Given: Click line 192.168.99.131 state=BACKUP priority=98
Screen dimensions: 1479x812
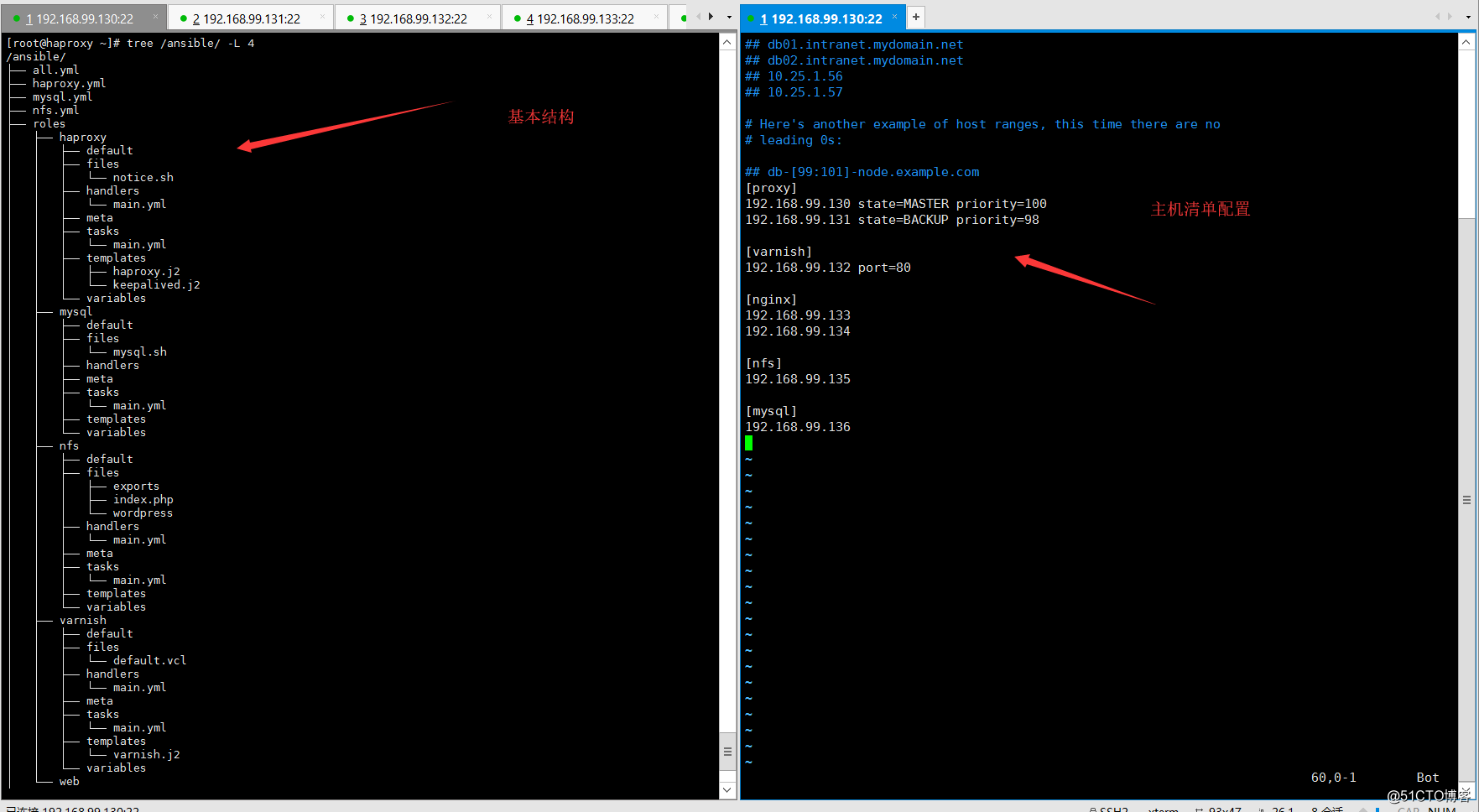Looking at the screenshot, I should pyautogui.click(x=893, y=220).
